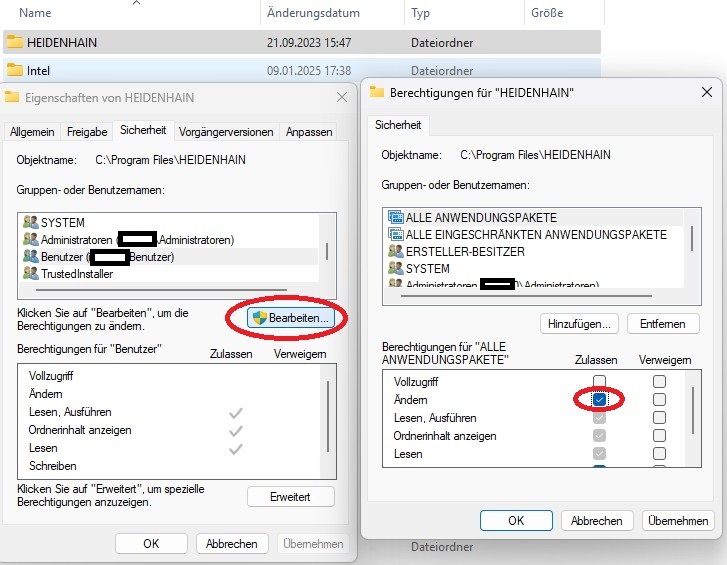Click the ALLE EINGESCHRÄNKTEN ANWENDUNGSPAKETE icon
The width and height of the screenshot is (727, 565).
395,234
